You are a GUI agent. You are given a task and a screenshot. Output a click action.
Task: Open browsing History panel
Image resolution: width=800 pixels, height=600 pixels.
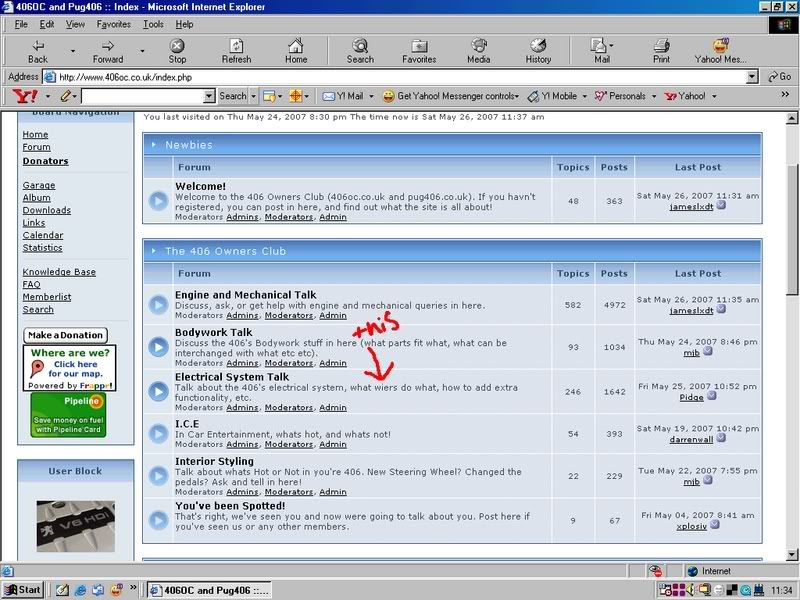click(x=538, y=51)
